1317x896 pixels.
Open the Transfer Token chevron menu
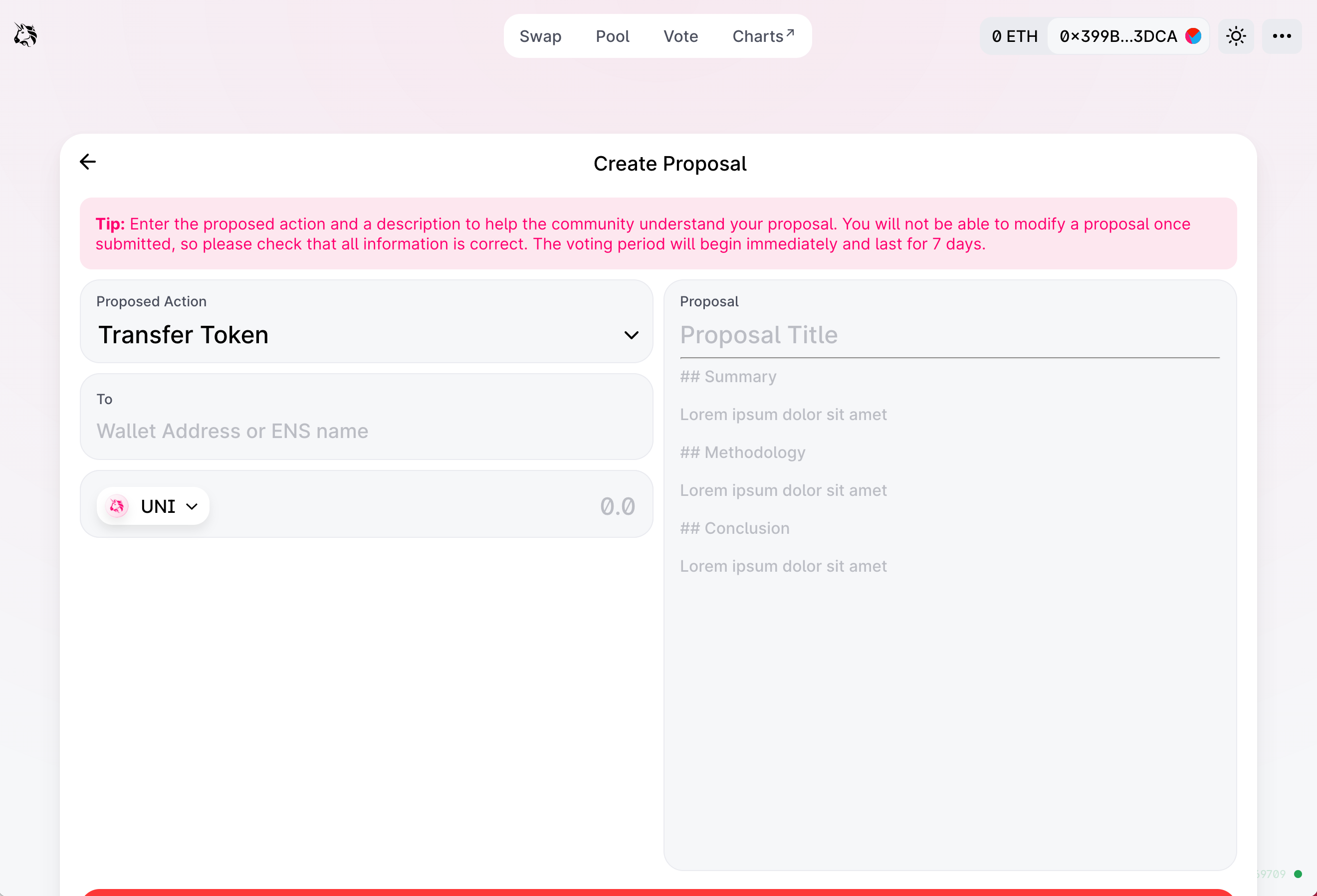point(631,335)
